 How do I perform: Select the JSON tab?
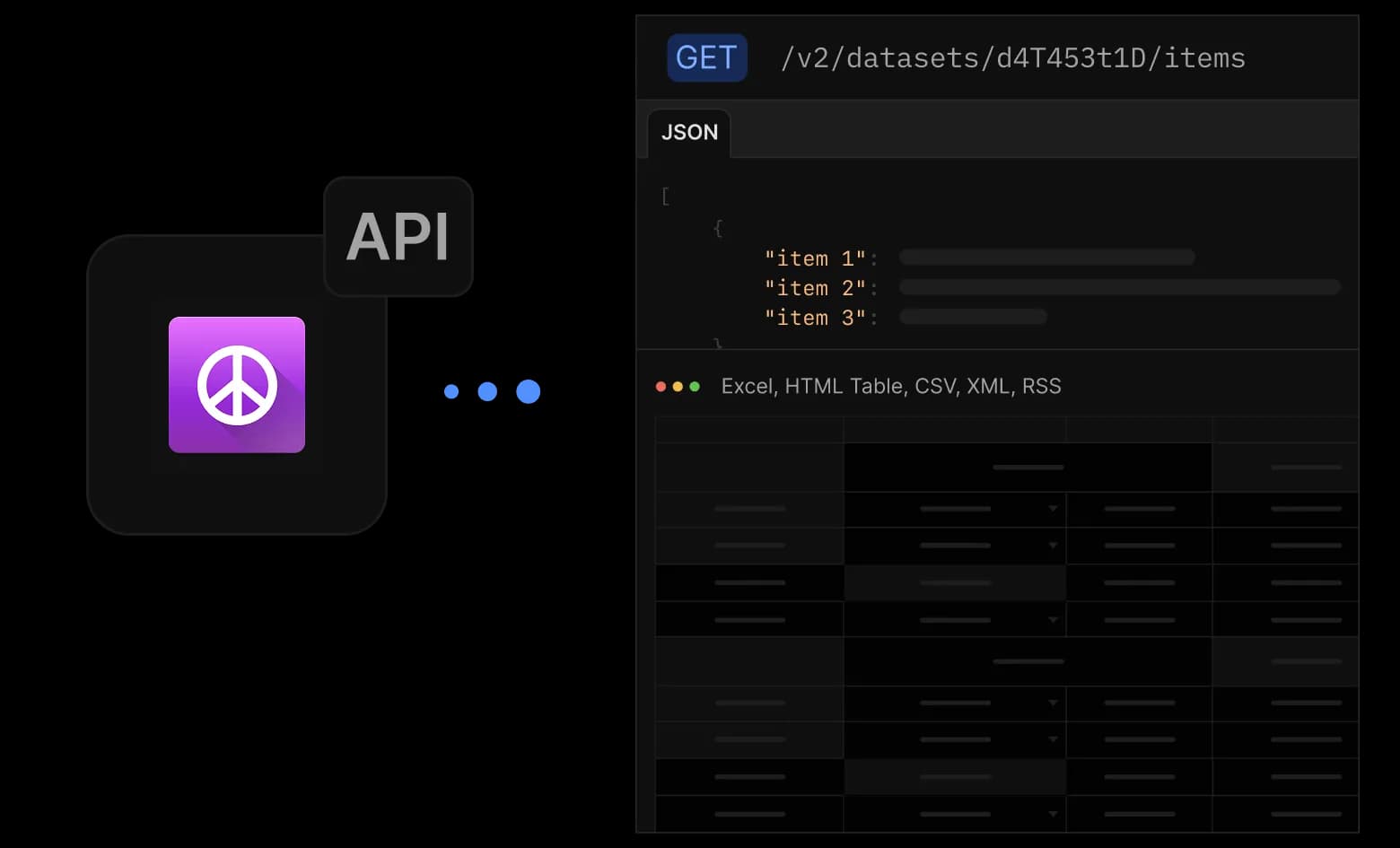[x=689, y=133]
